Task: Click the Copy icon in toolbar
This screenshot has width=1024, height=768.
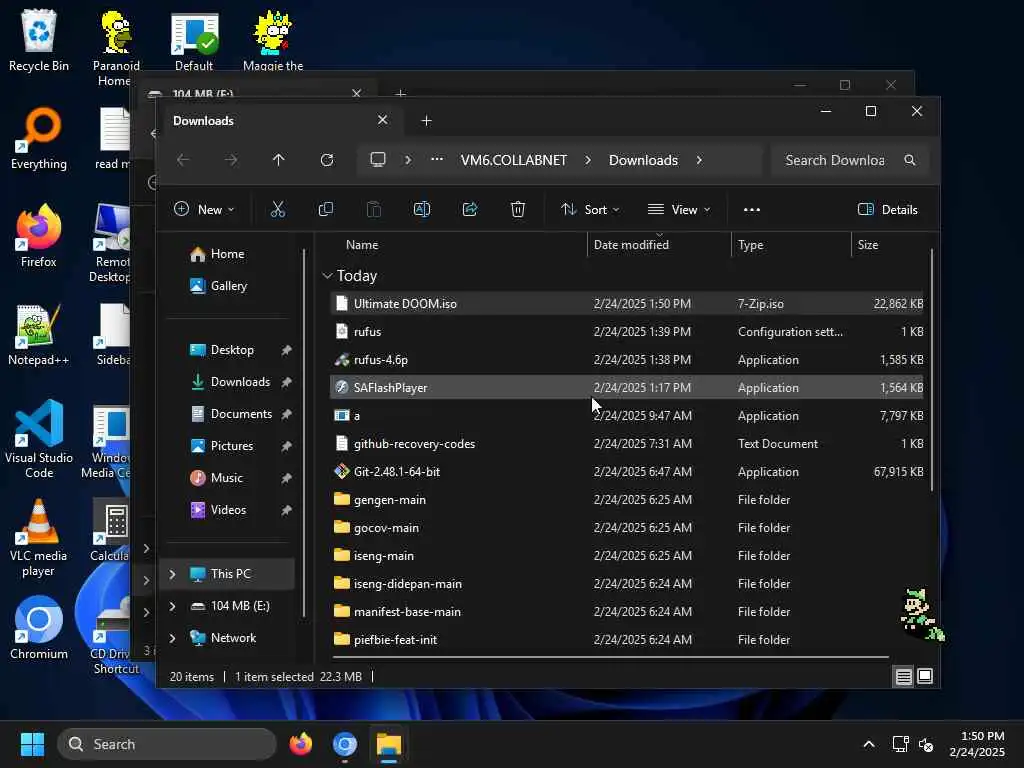Action: point(325,209)
